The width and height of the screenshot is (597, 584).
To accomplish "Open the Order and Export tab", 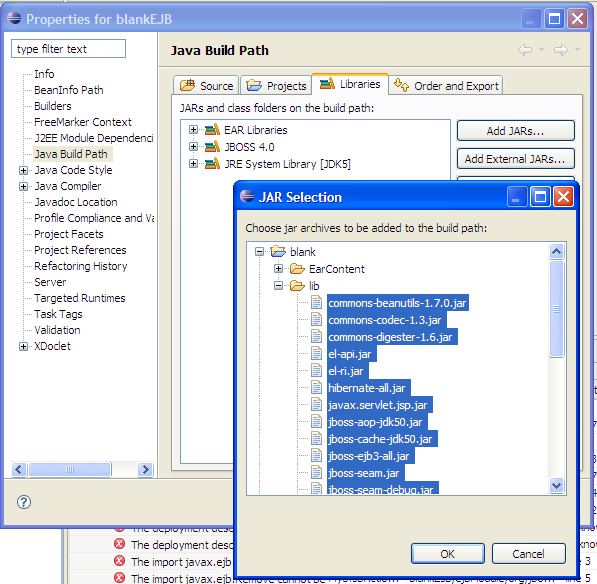I will (446, 85).
